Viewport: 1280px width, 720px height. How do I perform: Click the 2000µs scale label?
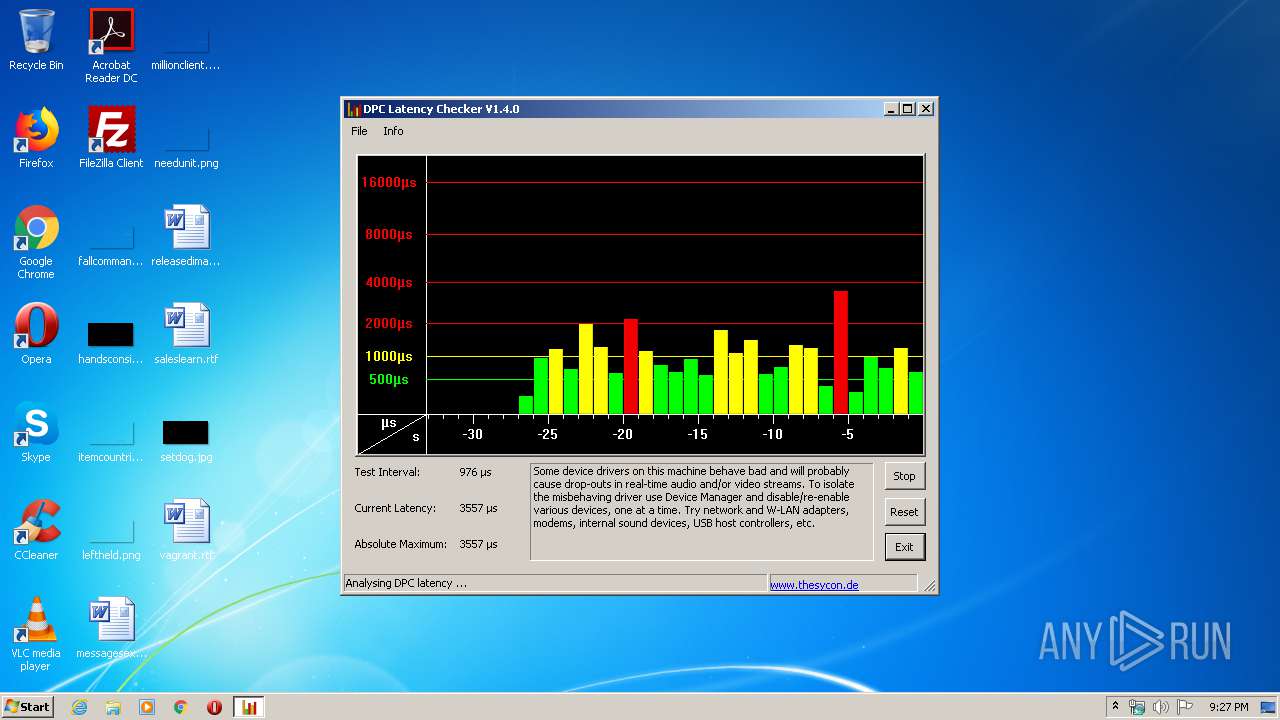(x=389, y=323)
